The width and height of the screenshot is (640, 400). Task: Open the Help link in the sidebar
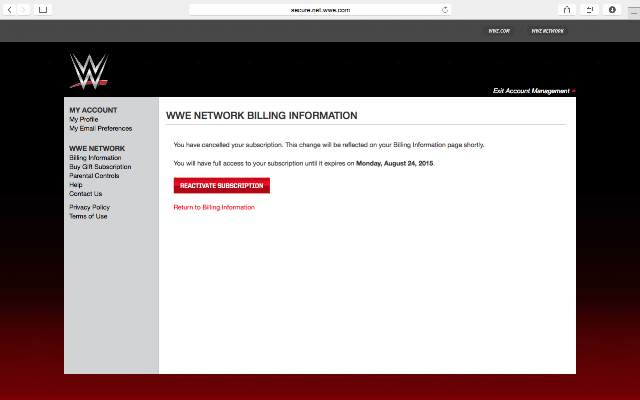[76, 185]
